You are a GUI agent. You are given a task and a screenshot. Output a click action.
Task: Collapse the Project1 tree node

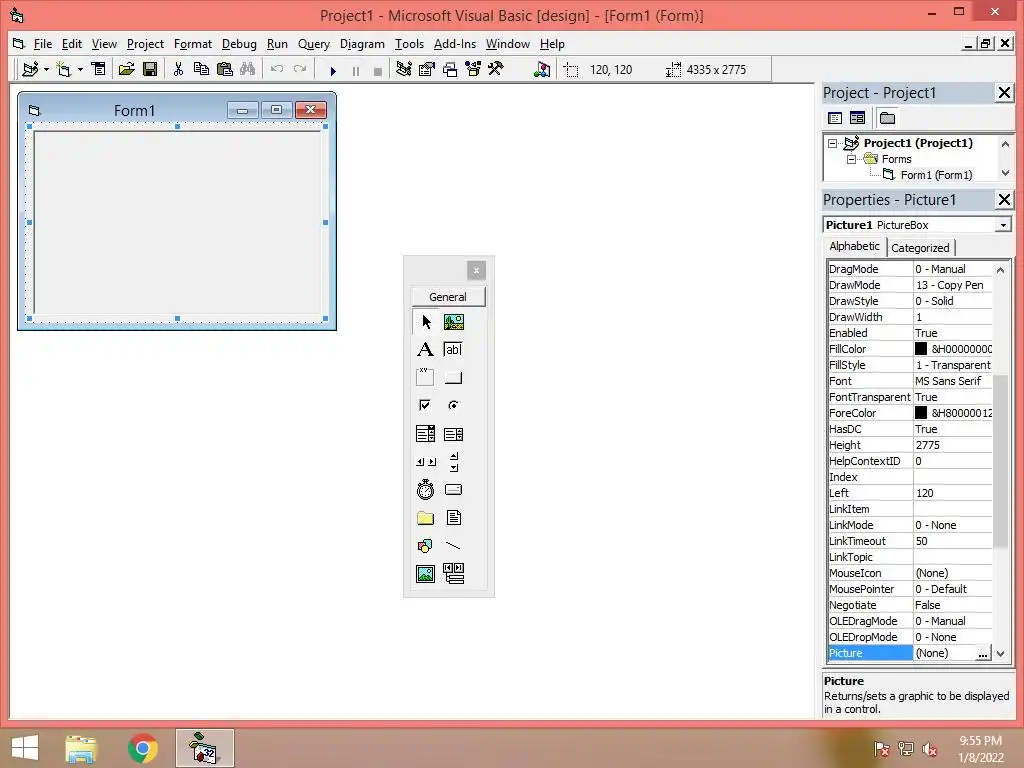coord(832,143)
